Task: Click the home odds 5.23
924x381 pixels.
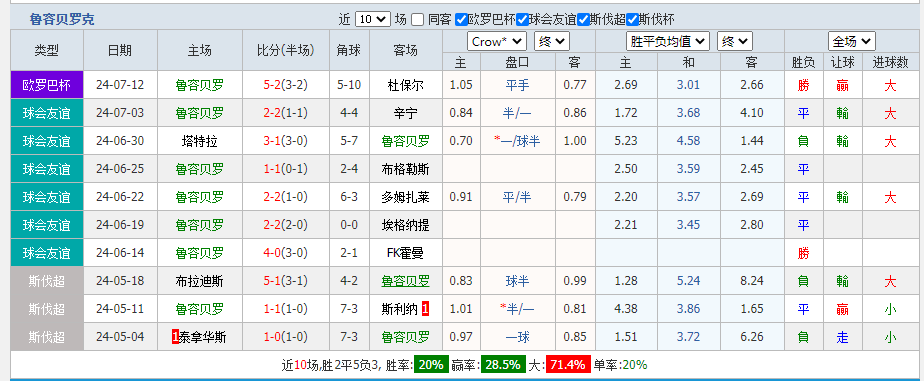Action: (625, 141)
